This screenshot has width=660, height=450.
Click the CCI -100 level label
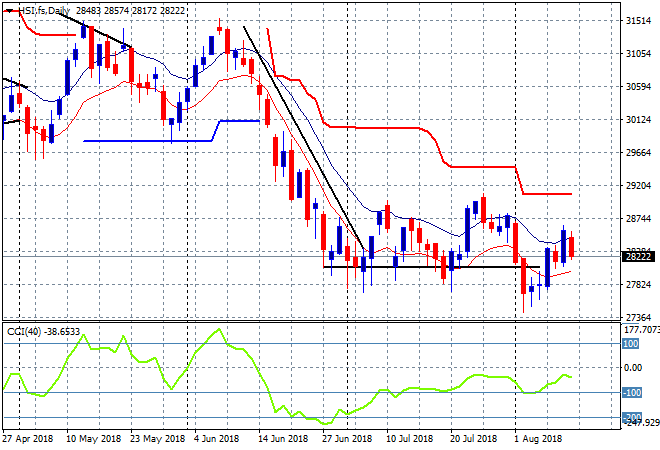click(x=632, y=393)
